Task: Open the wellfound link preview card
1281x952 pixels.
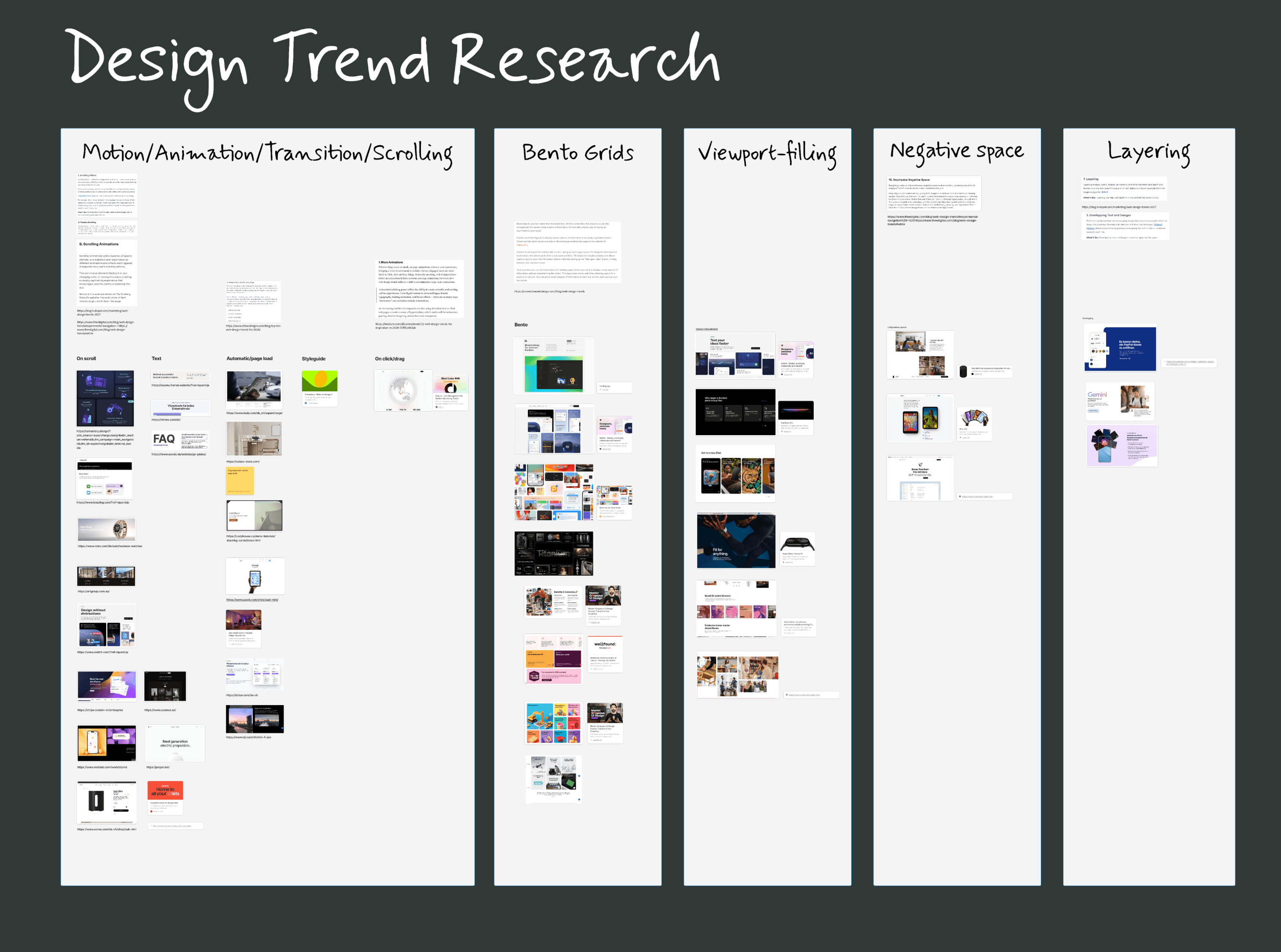Action: [605, 654]
